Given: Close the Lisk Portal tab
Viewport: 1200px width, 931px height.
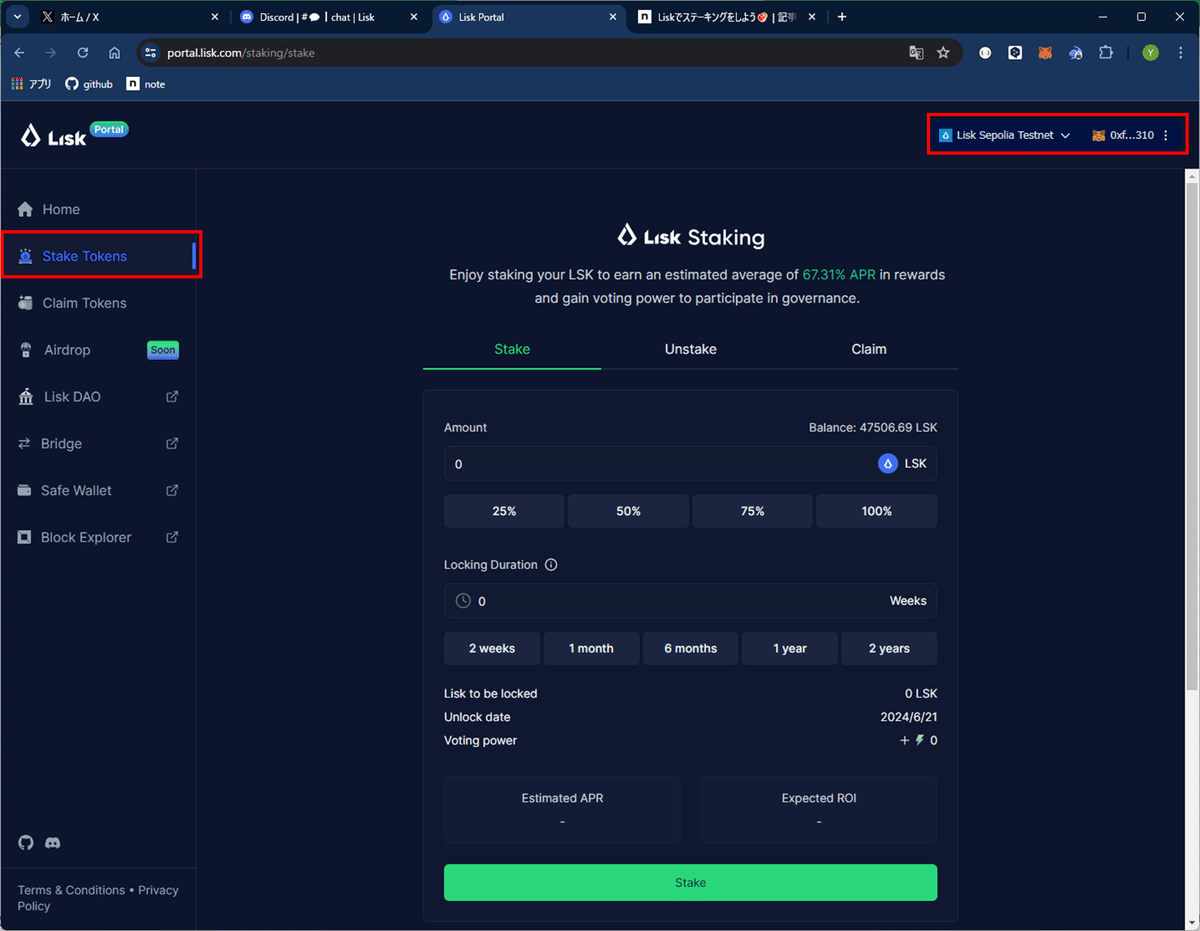Looking at the screenshot, I should pyautogui.click(x=613, y=17).
